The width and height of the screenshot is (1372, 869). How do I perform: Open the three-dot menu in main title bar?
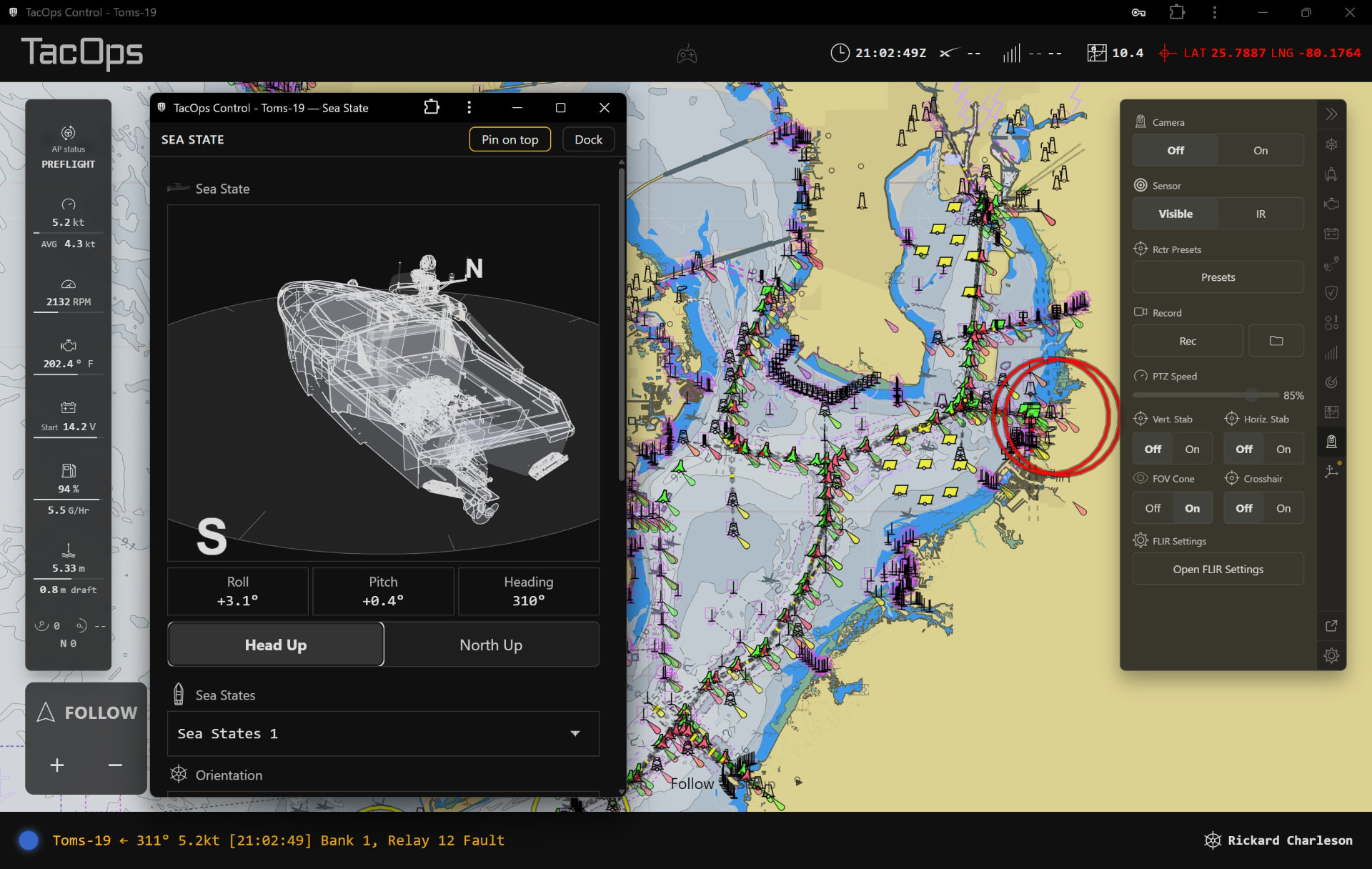(x=1214, y=12)
